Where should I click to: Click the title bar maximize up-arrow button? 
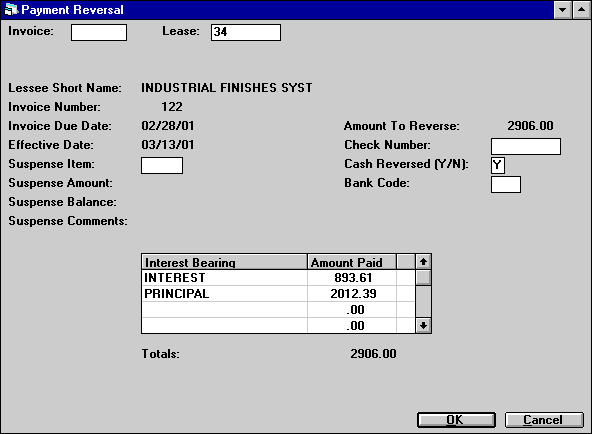[x=581, y=10]
